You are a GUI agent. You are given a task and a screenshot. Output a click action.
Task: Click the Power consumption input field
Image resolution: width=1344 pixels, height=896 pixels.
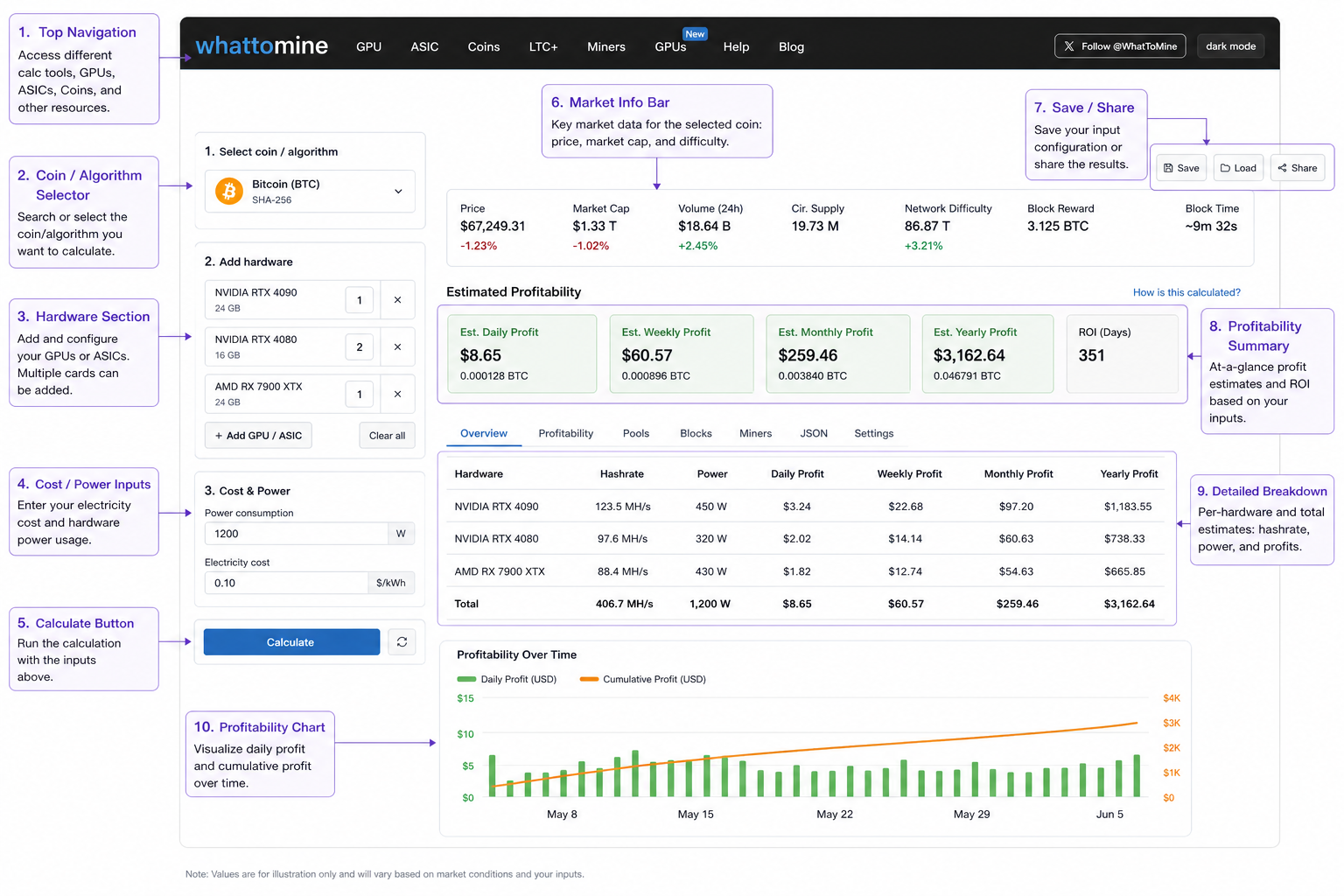[x=297, y=533]
